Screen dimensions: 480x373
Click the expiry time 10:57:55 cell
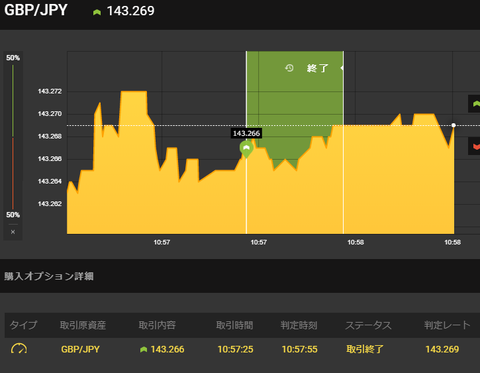point(300,349)
